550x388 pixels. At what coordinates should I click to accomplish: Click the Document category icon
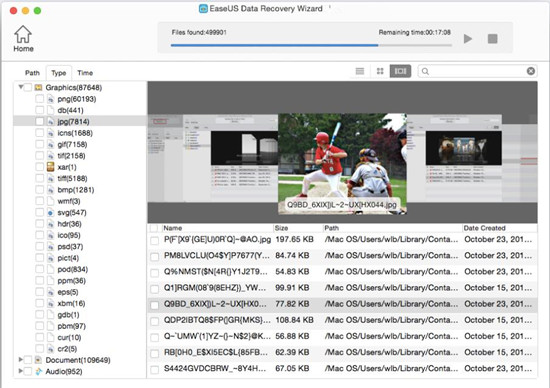point(38,360)
